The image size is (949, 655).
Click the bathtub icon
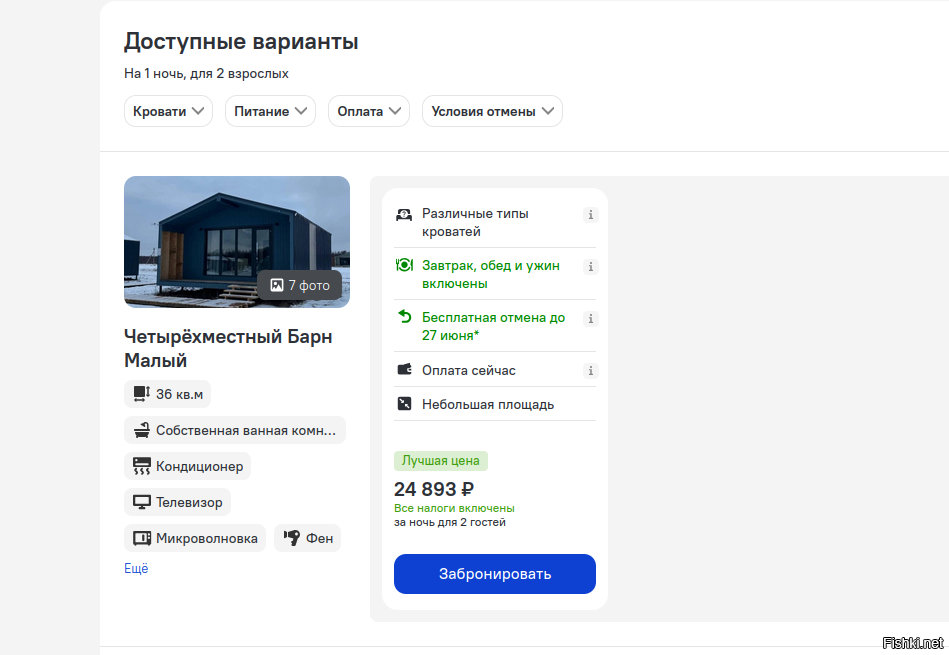click(142, 430)
